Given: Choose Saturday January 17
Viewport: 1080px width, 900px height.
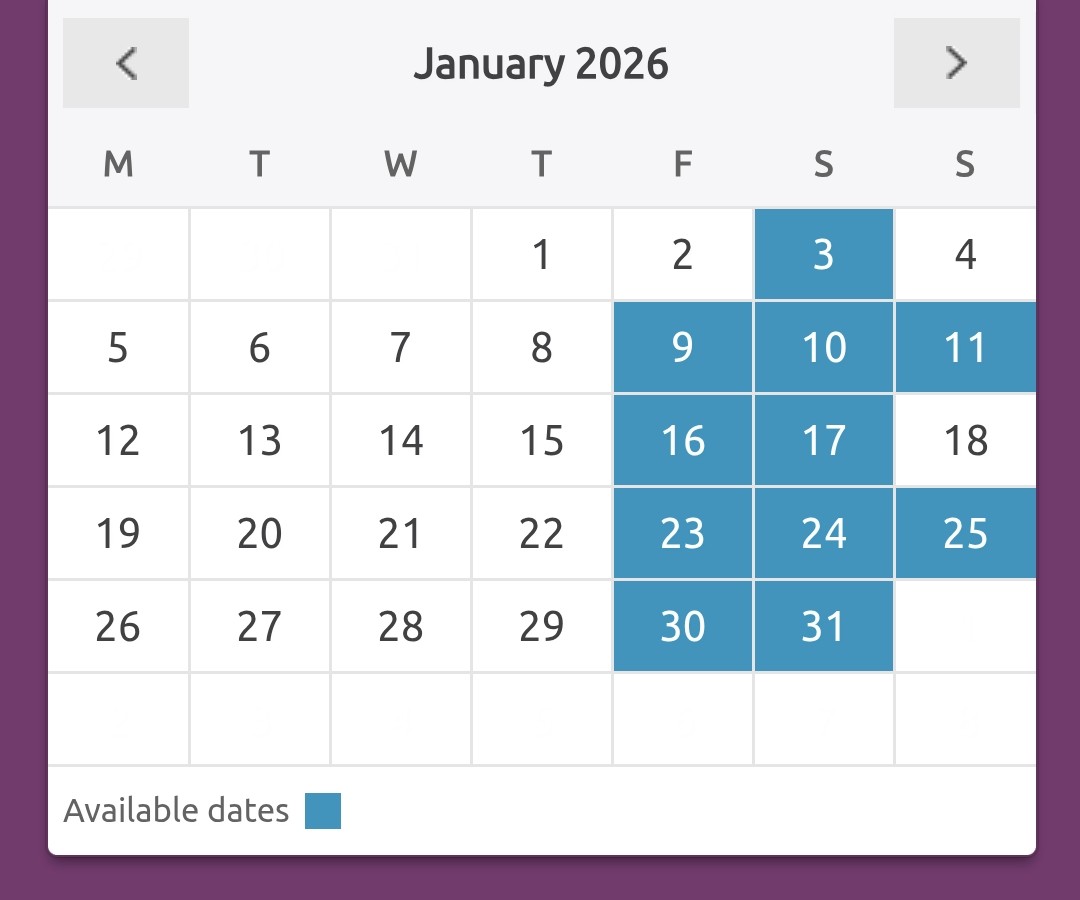Looking at the screenshot, I should 823,441.
